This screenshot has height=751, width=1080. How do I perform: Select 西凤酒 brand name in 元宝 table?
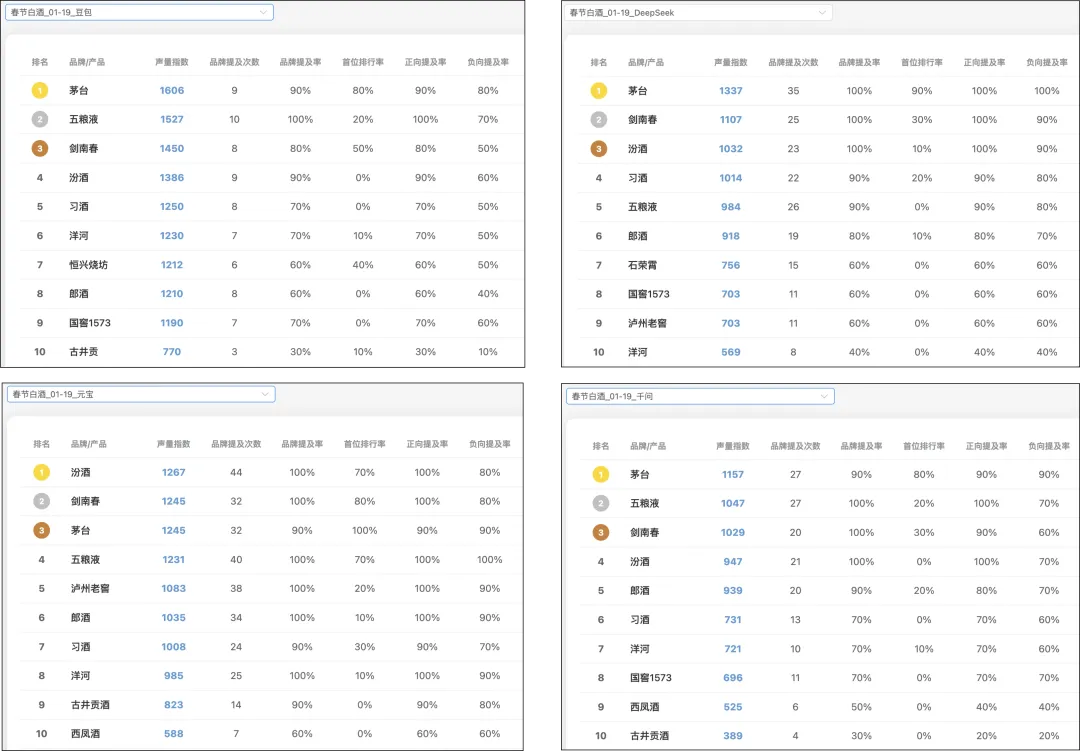tap(85, 734)
